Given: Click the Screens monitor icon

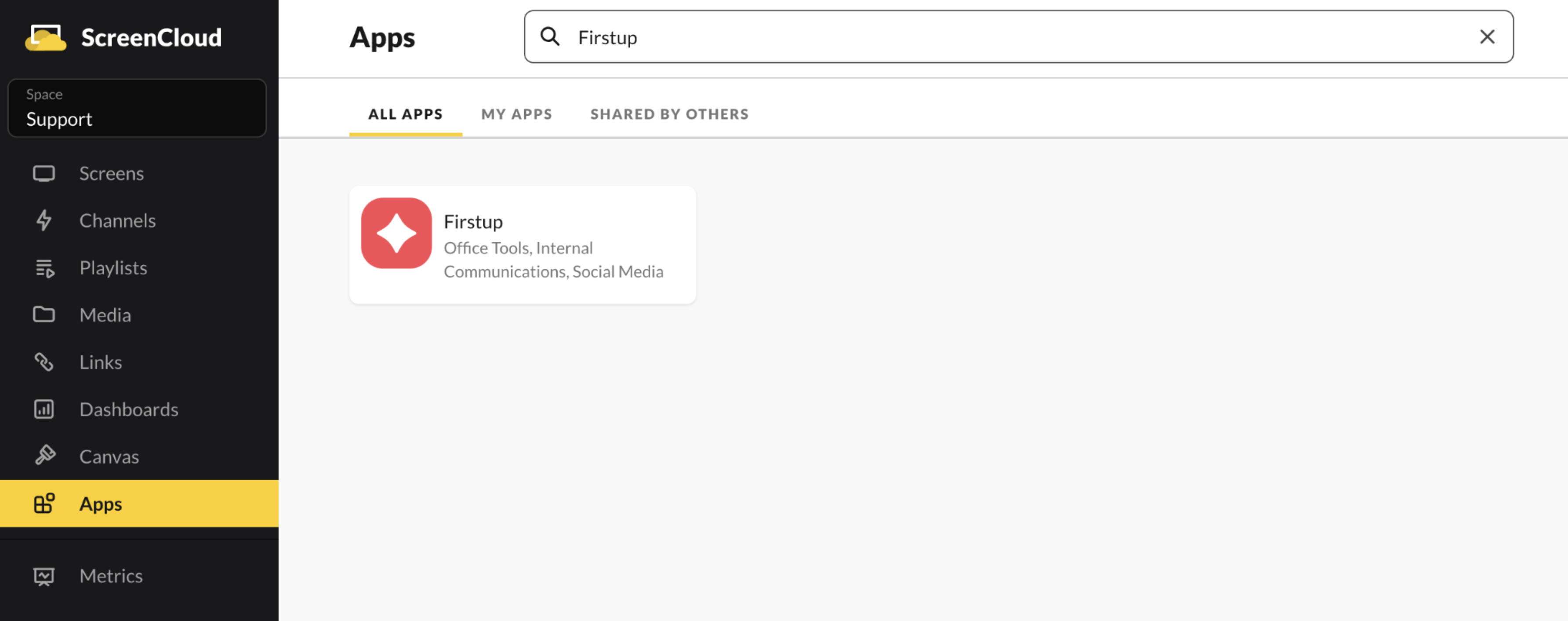Looking at the screenshot, I should [44, 174].
